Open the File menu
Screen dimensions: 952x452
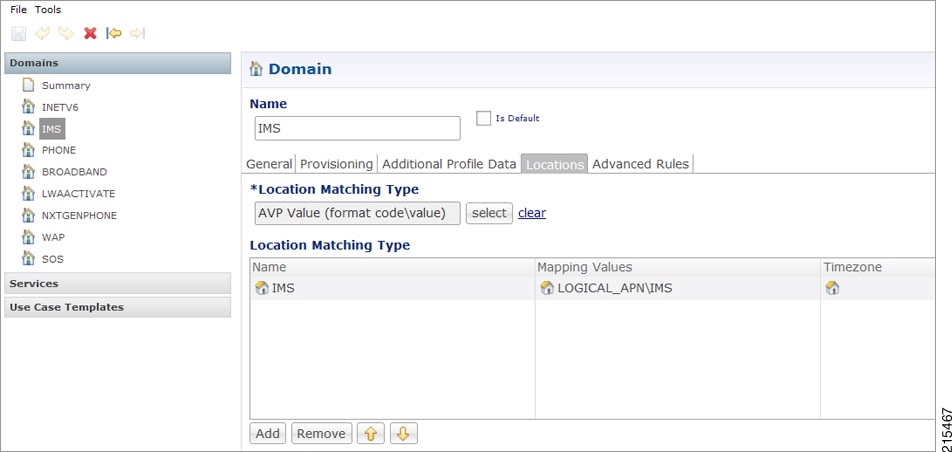[18, 10]
